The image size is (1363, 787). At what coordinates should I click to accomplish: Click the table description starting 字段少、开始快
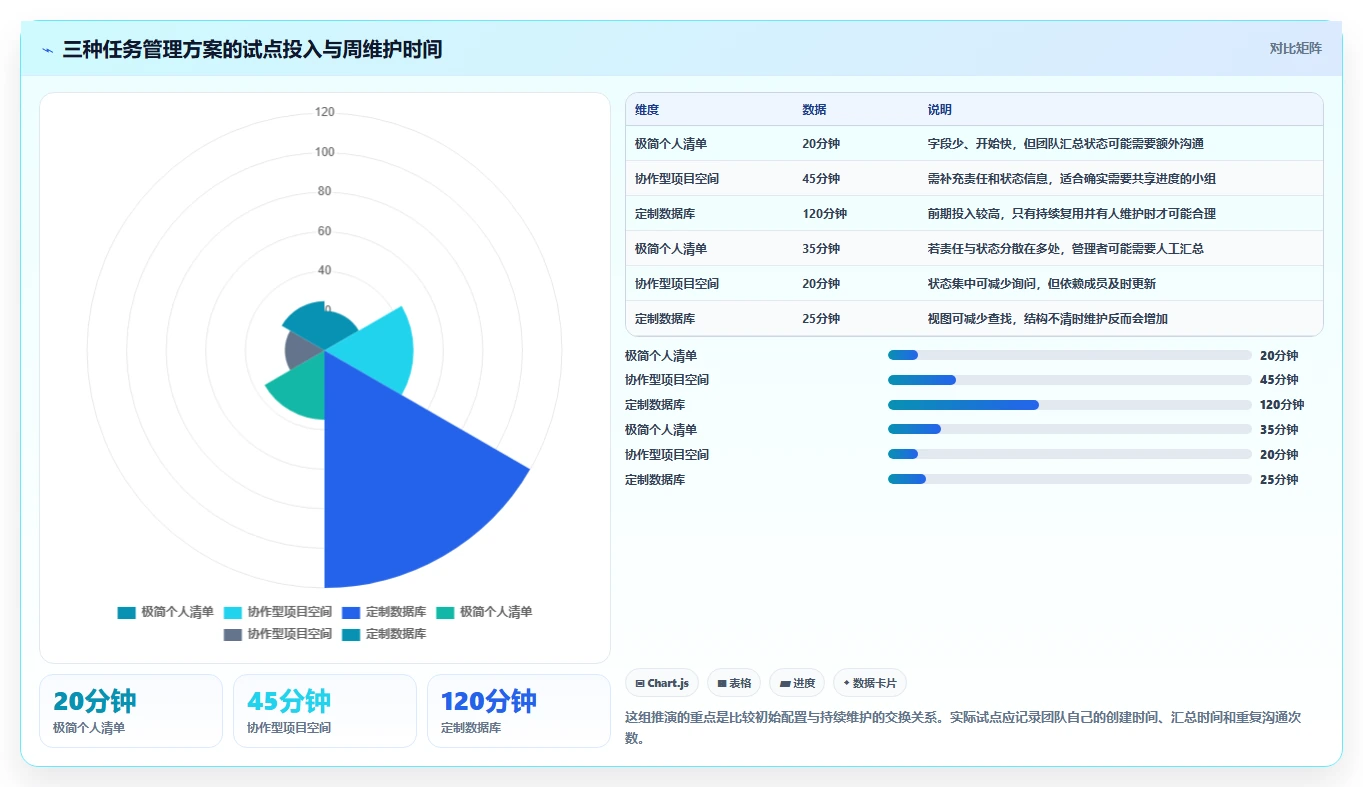click(x=1066, y=144)
